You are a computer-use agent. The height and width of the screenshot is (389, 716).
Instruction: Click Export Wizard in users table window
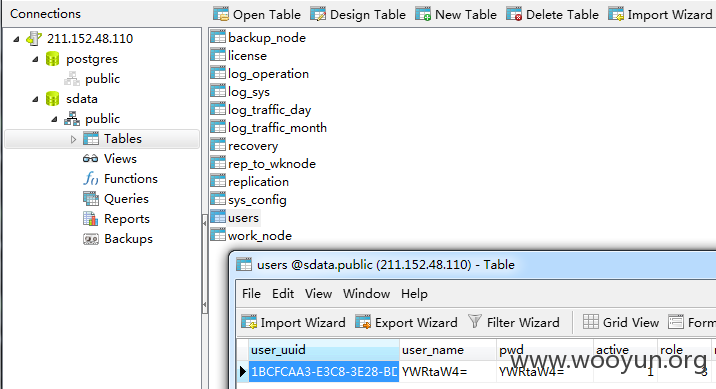coord(406,322)
